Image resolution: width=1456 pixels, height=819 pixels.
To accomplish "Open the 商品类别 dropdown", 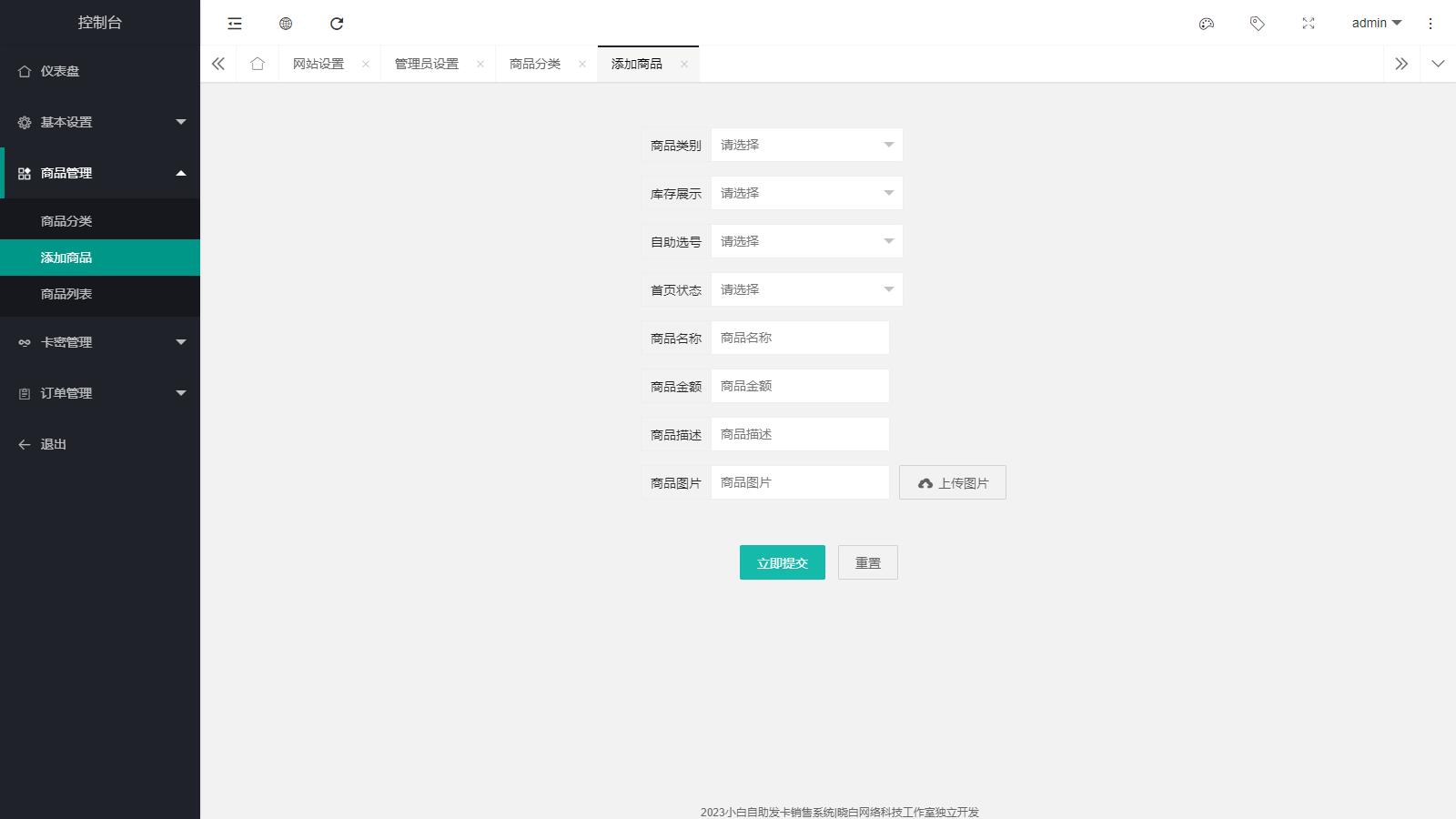I will pyautogui.click(x=806, y=145).
